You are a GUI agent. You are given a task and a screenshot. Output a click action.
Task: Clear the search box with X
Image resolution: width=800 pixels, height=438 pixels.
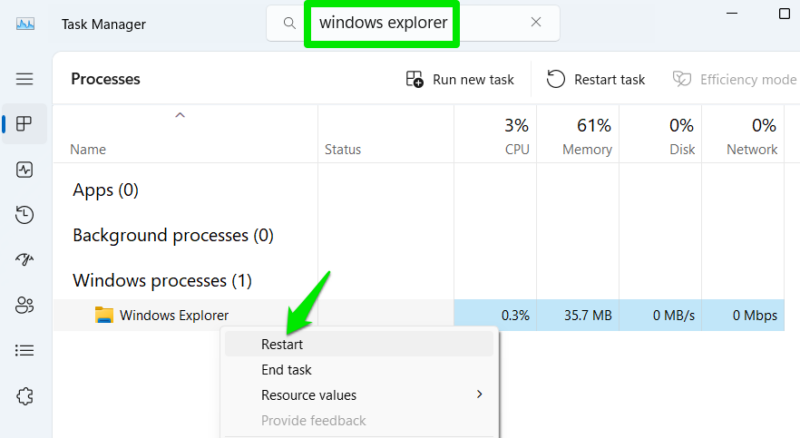pos(536,22)
